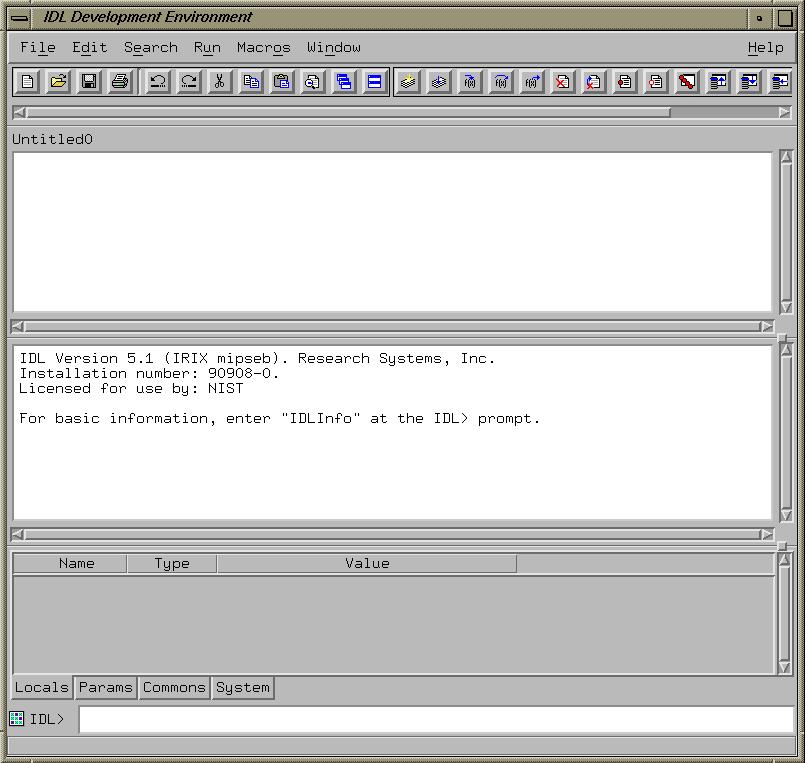Click the Tile windows icon
The height and width of the screenshot is (763, 805).
(x=375, y=82)
